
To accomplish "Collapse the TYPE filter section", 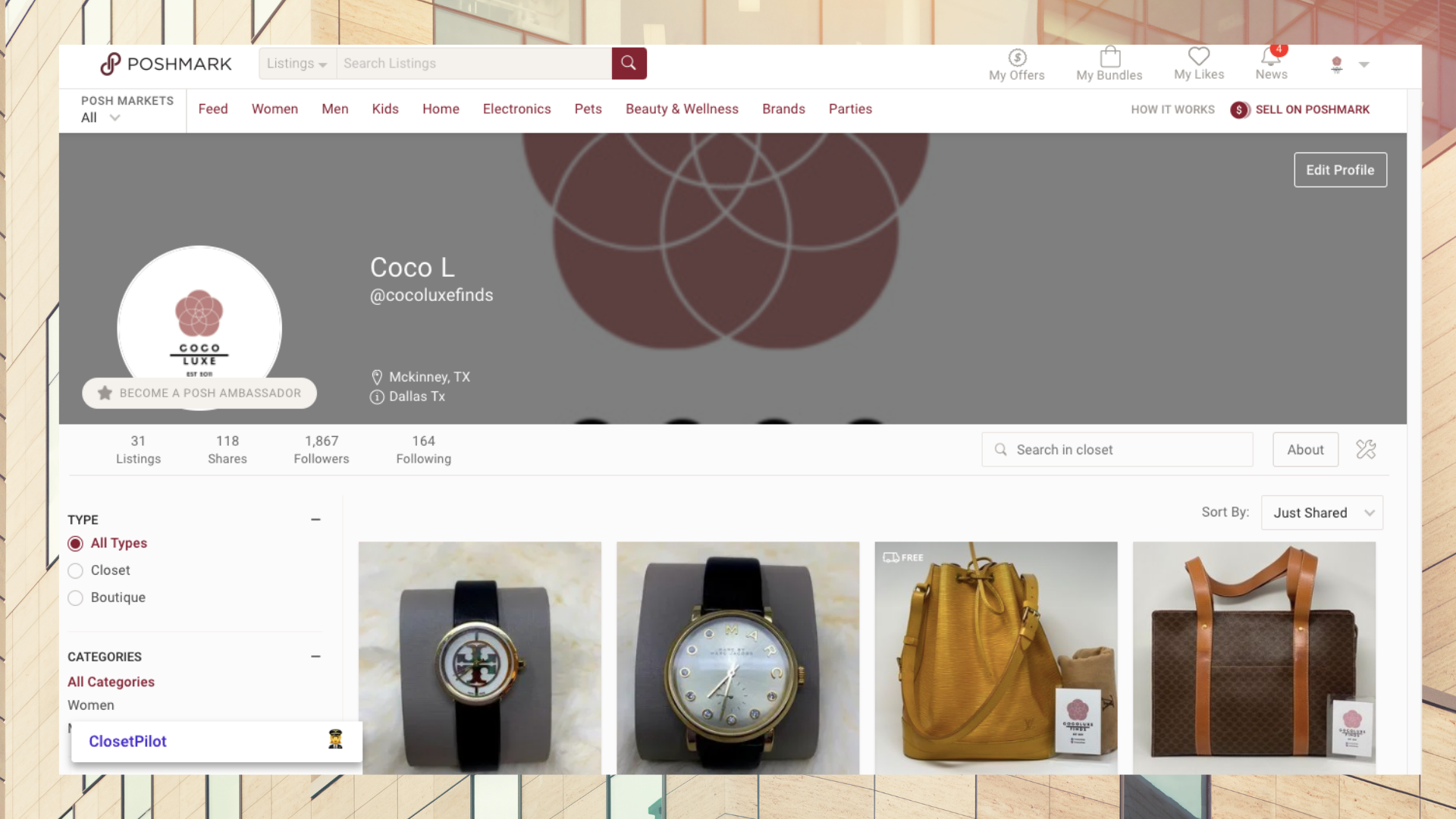I will coord(315,519).
